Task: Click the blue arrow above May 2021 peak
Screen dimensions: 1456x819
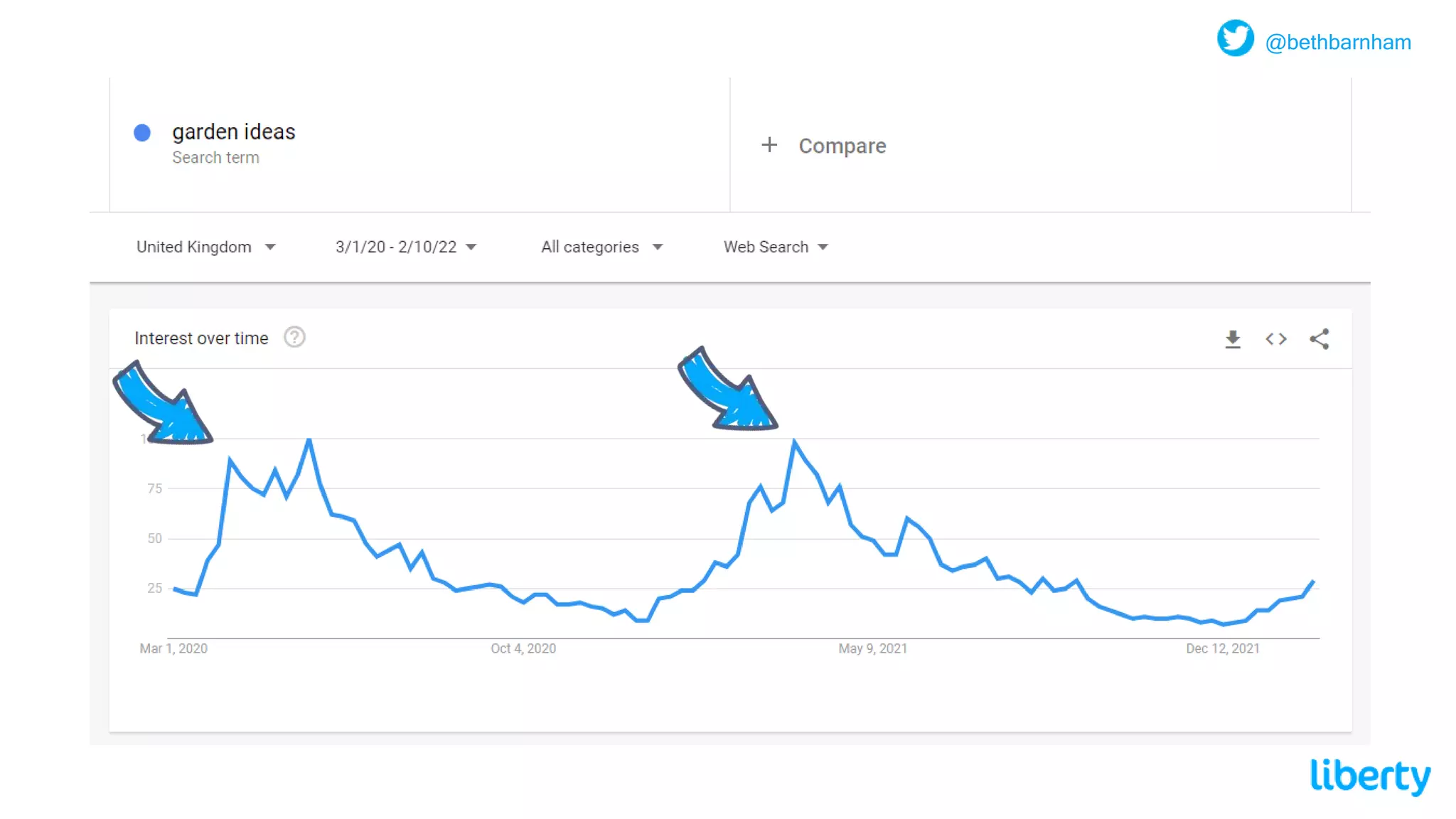Action: 727,391
